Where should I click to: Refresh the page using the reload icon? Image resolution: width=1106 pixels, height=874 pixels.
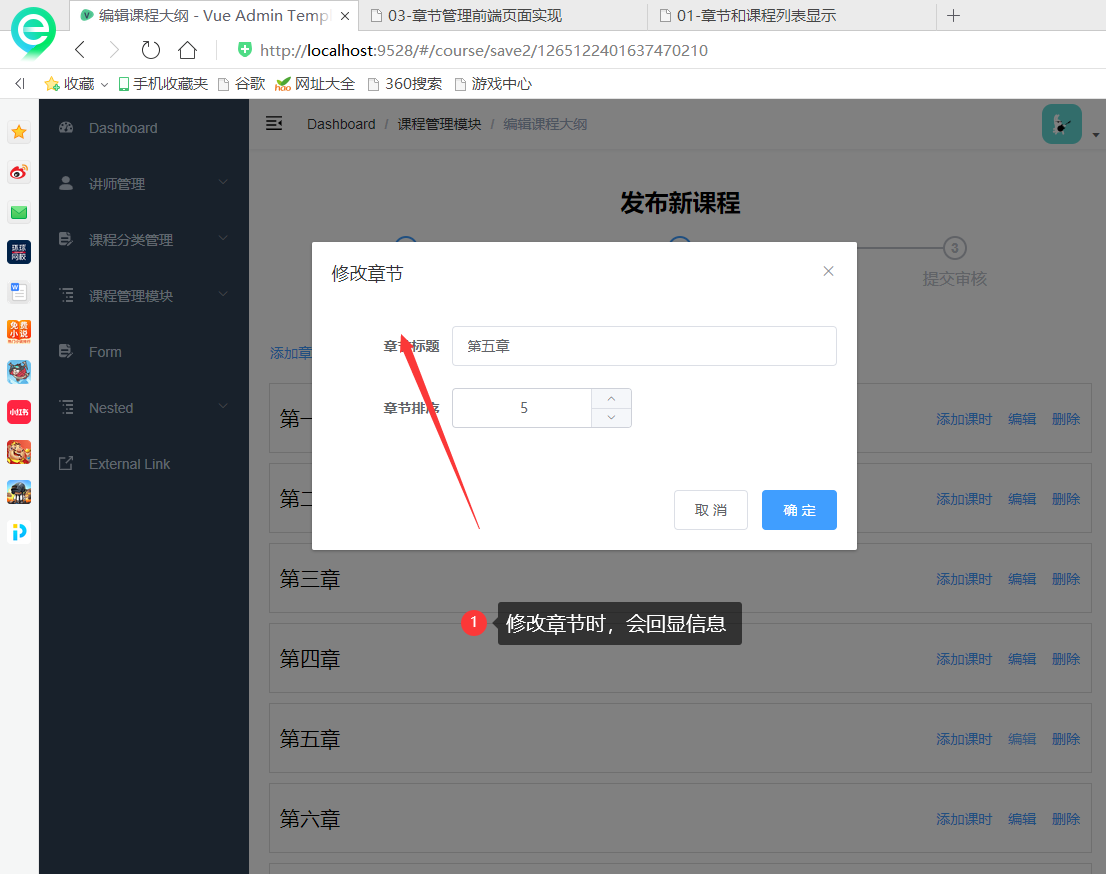150,49
